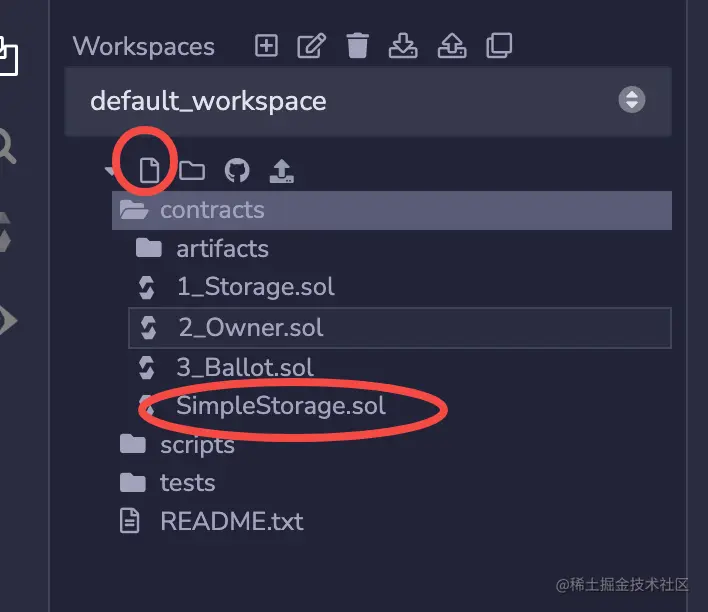Viewport: 708px width, 612px height.
Task: Click the delete workspace trash icon
Action: (357, 46)
